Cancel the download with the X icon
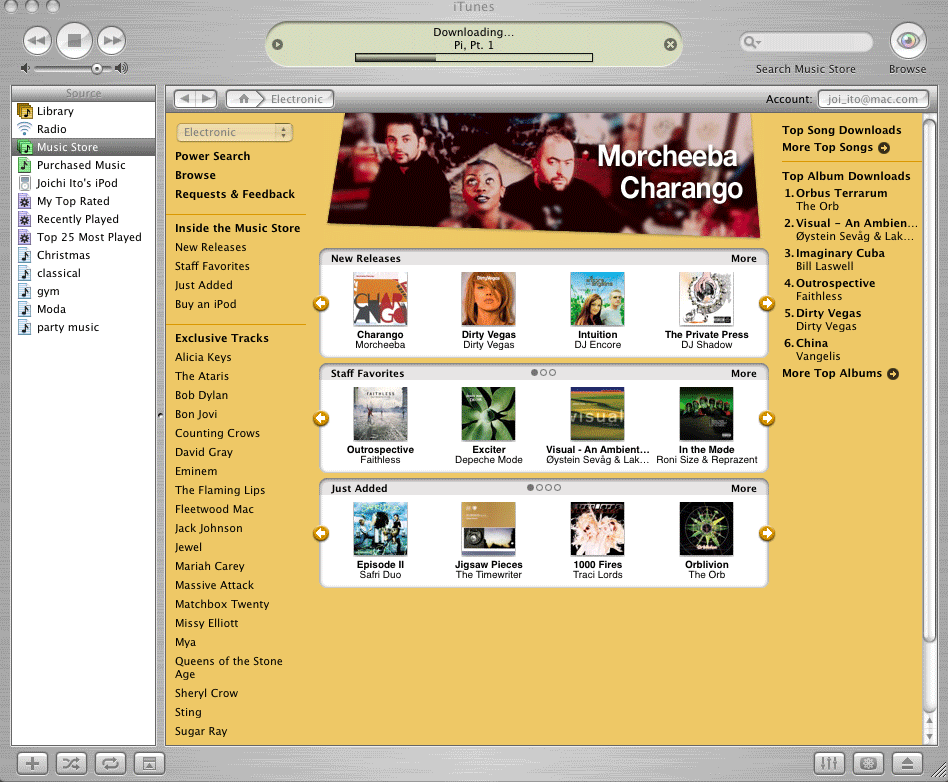The height and width of the screenshot is (782, 948). click(x=670, y=44)
